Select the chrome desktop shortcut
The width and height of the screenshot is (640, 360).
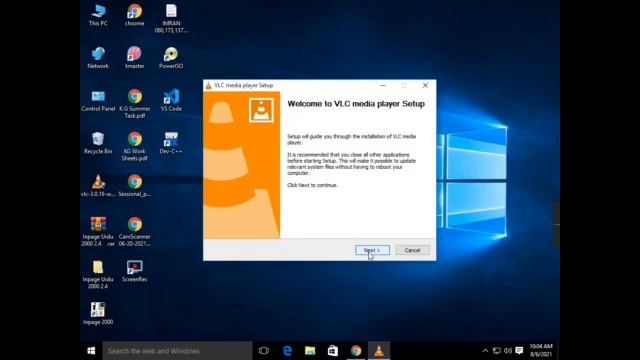click(134, 15)
